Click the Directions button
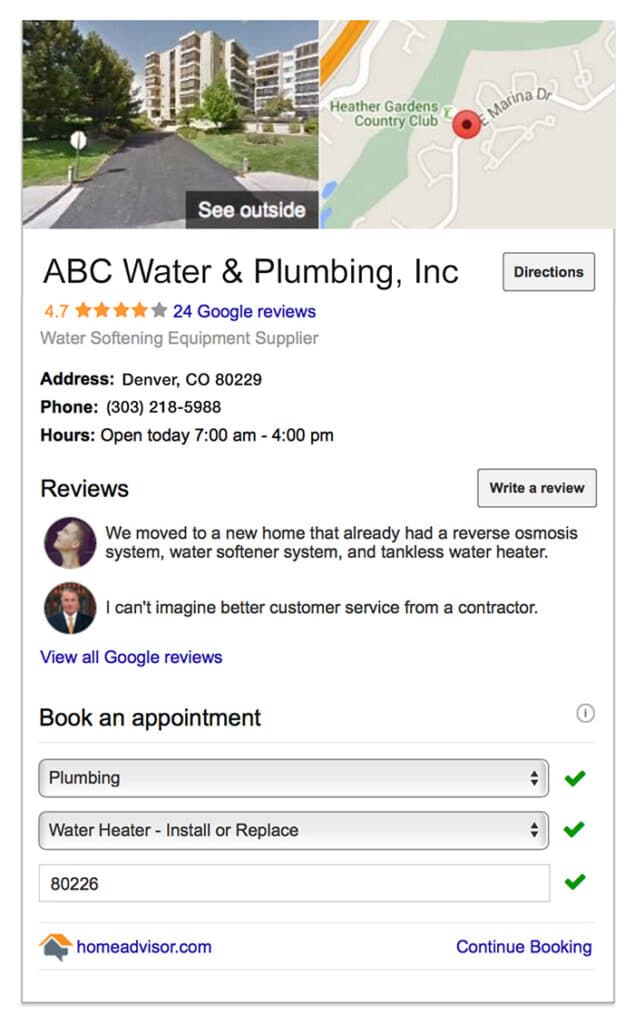 (548, 271)
